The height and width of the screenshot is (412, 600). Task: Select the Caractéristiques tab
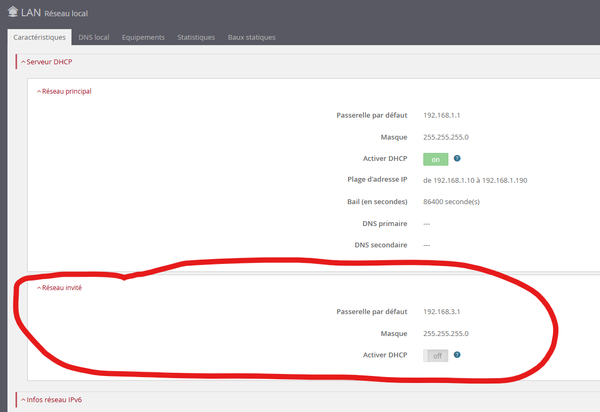(x=39, y=37)
